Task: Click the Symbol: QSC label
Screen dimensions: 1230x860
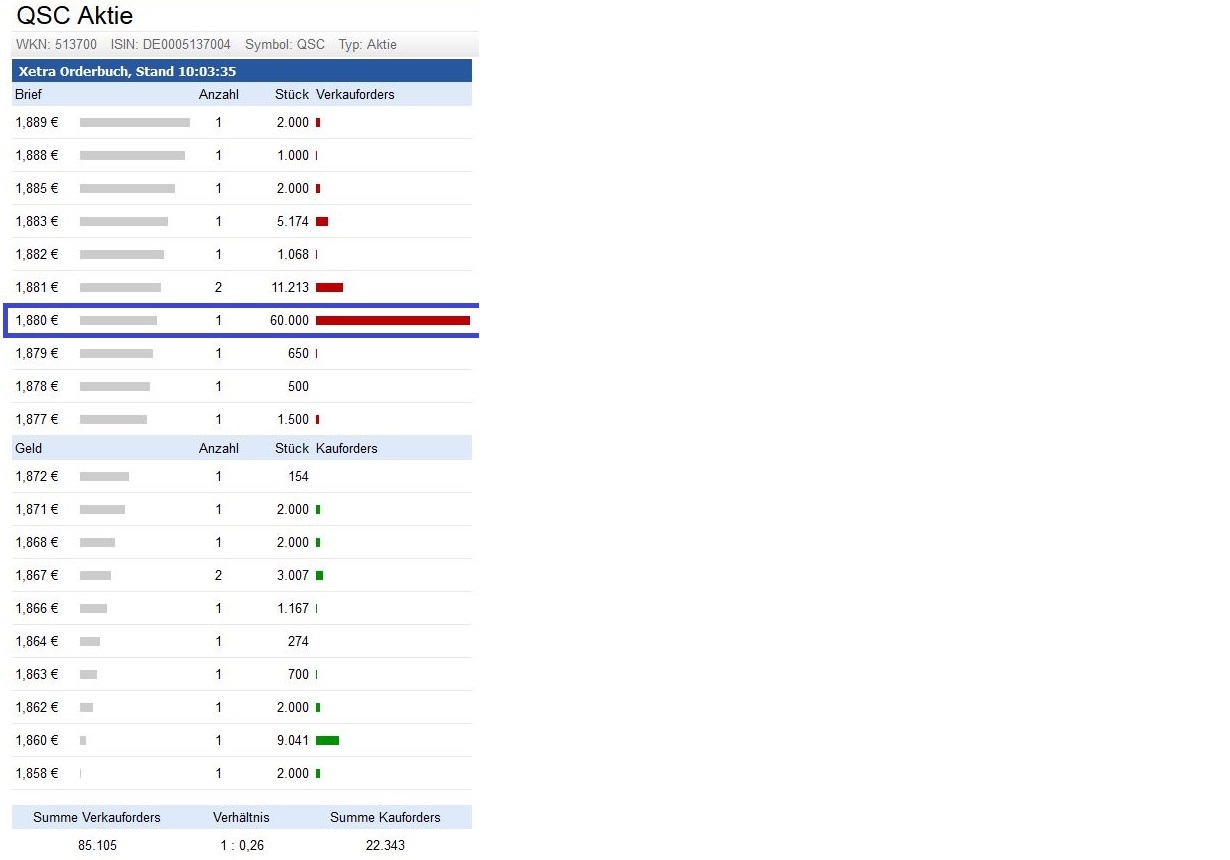Action: [x=285, y=45]
